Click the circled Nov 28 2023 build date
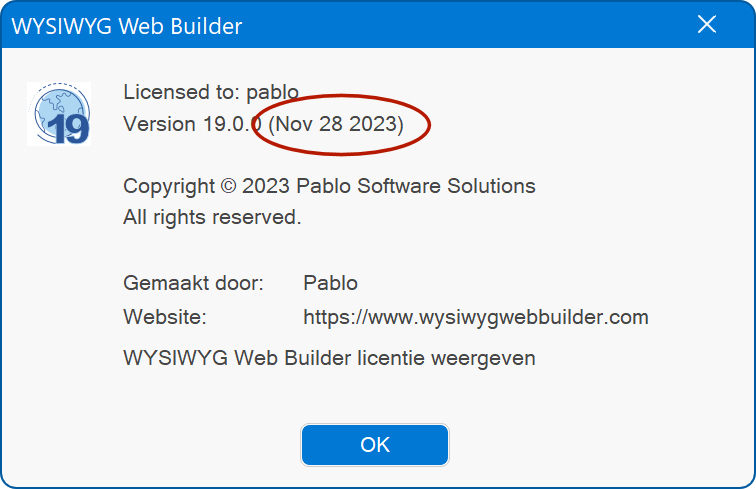 [x=336, y=124]
